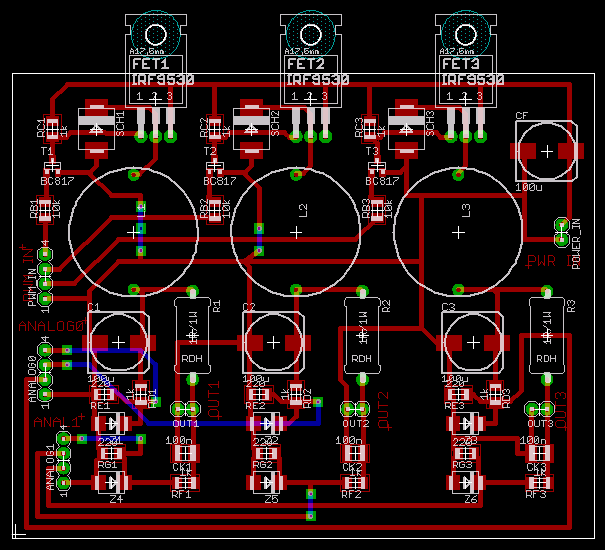Pick the SCH1 Schottky diode symbol

click(96, 129)
